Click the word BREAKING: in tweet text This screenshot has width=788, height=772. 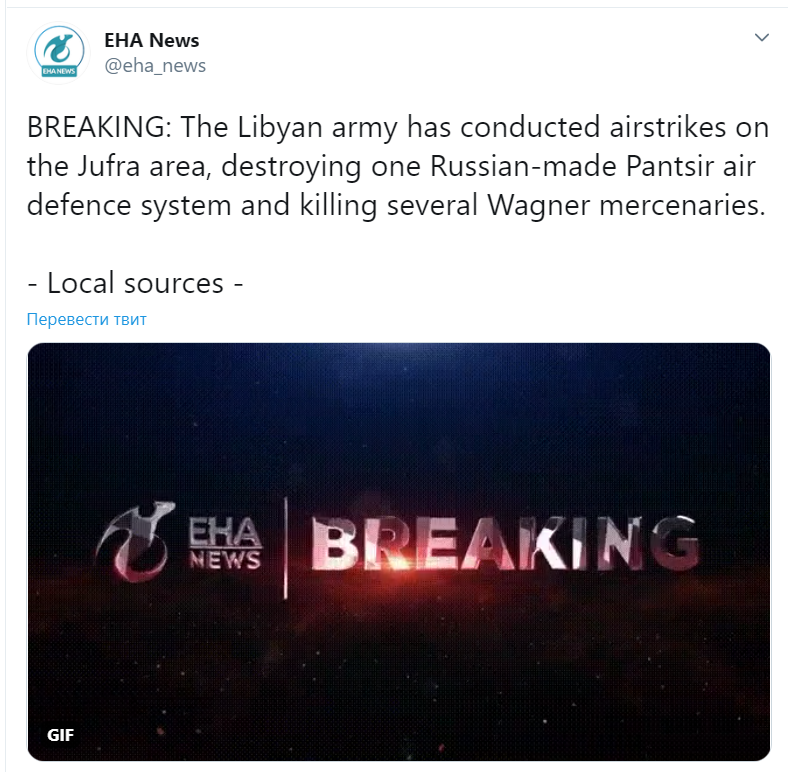pos(100,127)
